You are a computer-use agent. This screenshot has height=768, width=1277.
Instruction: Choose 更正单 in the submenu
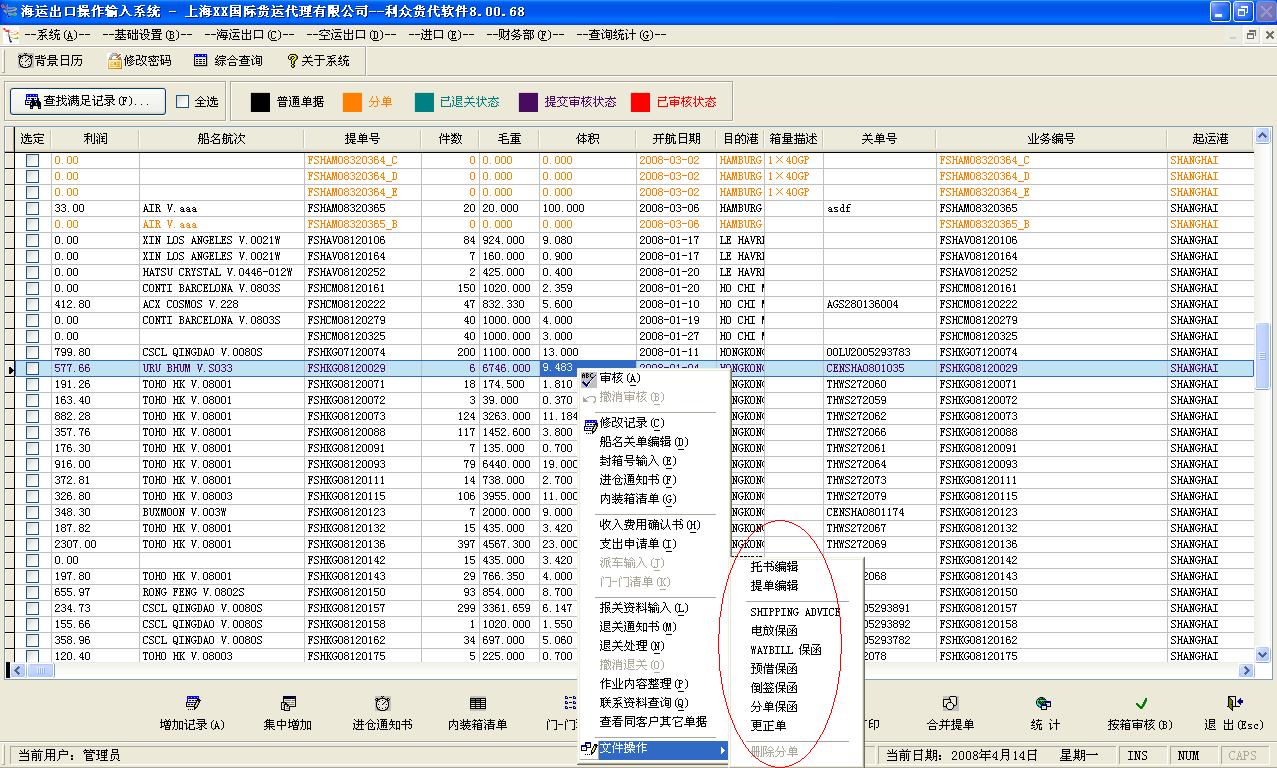(769, 726)
